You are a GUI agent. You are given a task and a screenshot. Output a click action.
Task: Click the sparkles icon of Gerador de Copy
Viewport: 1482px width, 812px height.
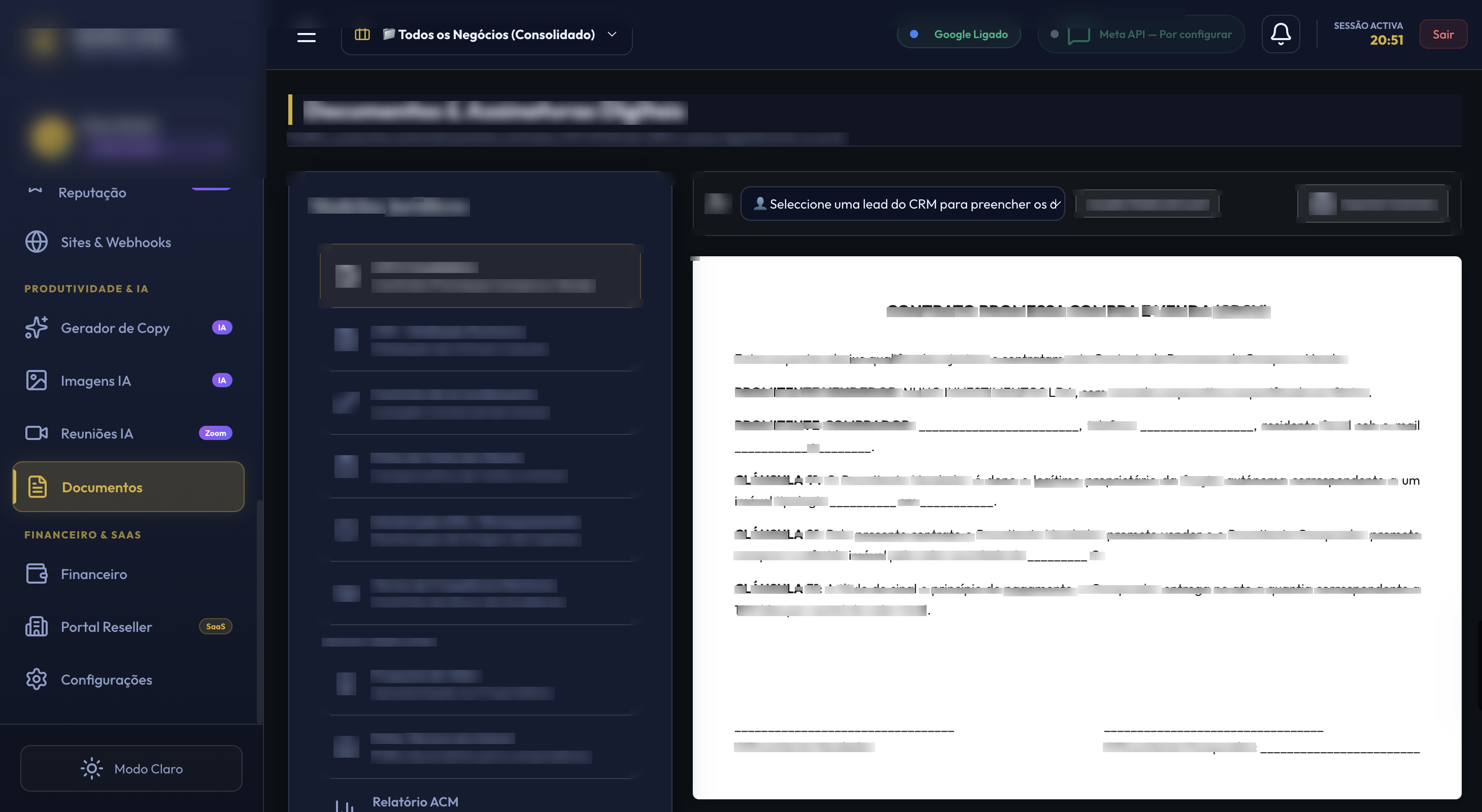point(36,328)
